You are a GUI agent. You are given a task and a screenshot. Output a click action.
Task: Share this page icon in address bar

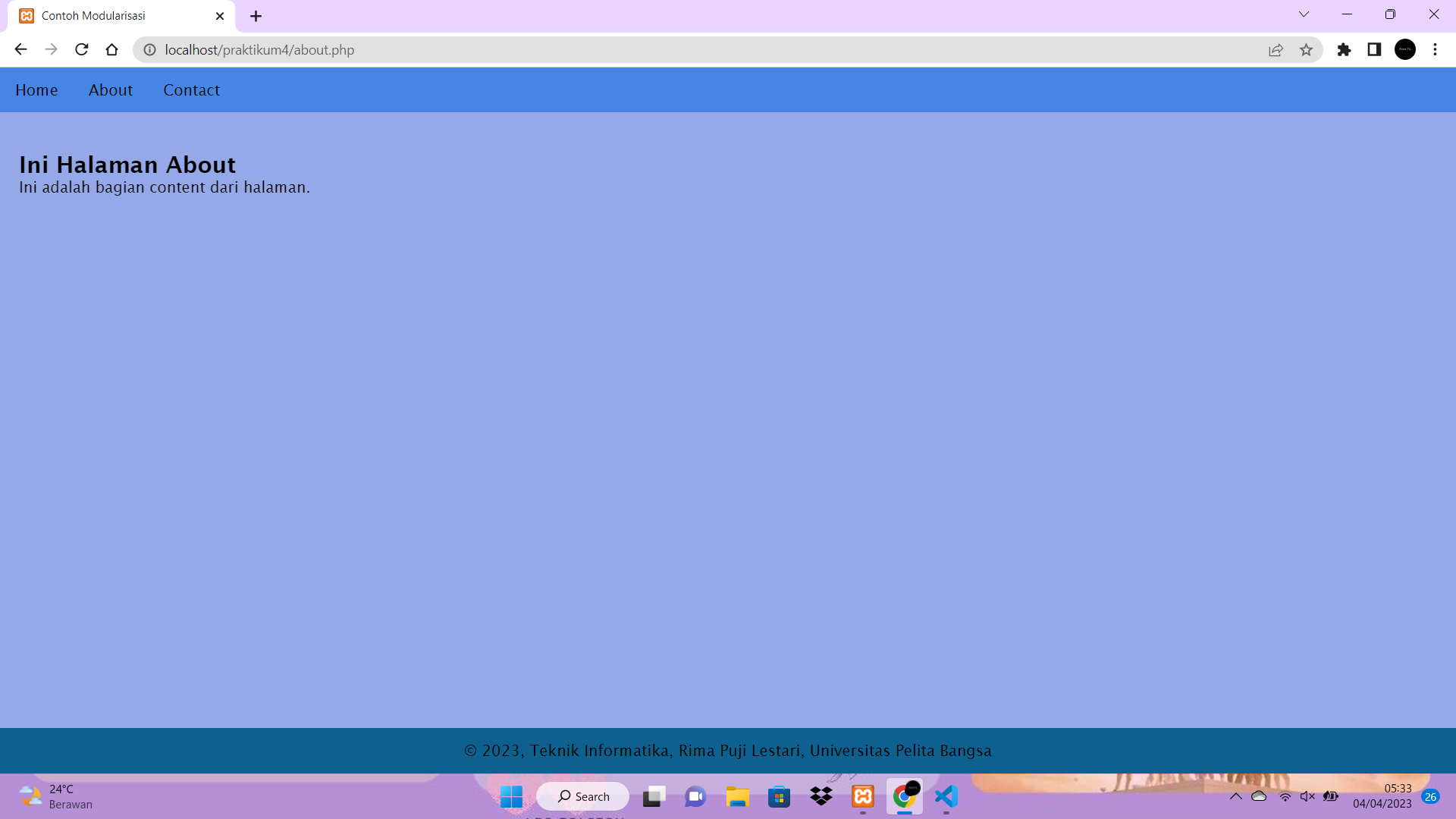(x=1276, y=50)
